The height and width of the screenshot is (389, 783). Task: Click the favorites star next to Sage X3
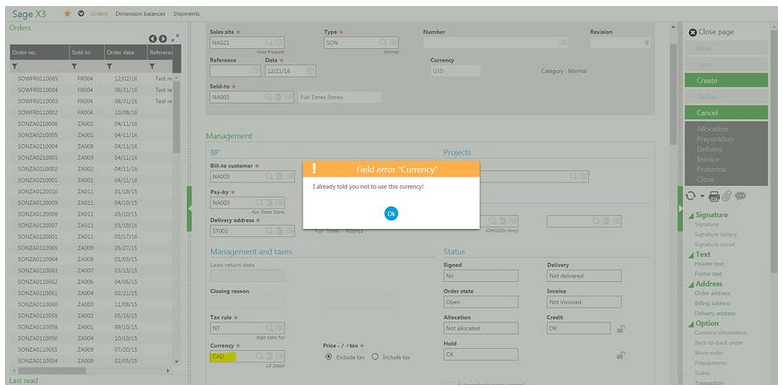(67, 13)
